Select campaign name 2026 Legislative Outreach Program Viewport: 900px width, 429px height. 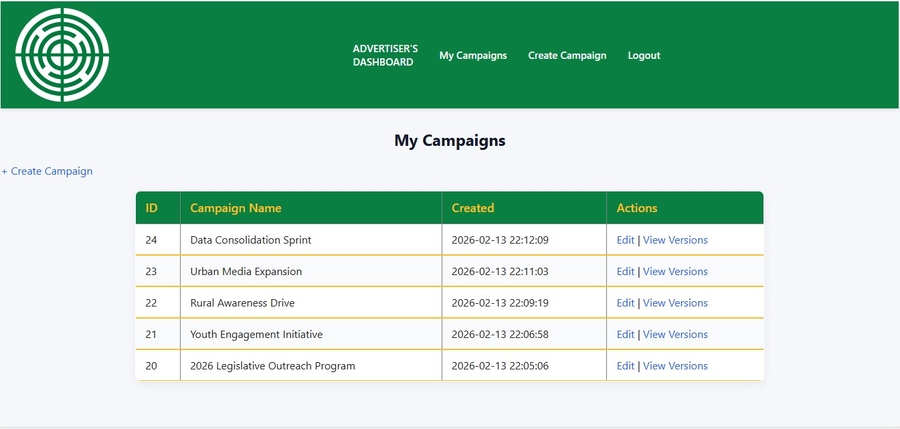273,366
